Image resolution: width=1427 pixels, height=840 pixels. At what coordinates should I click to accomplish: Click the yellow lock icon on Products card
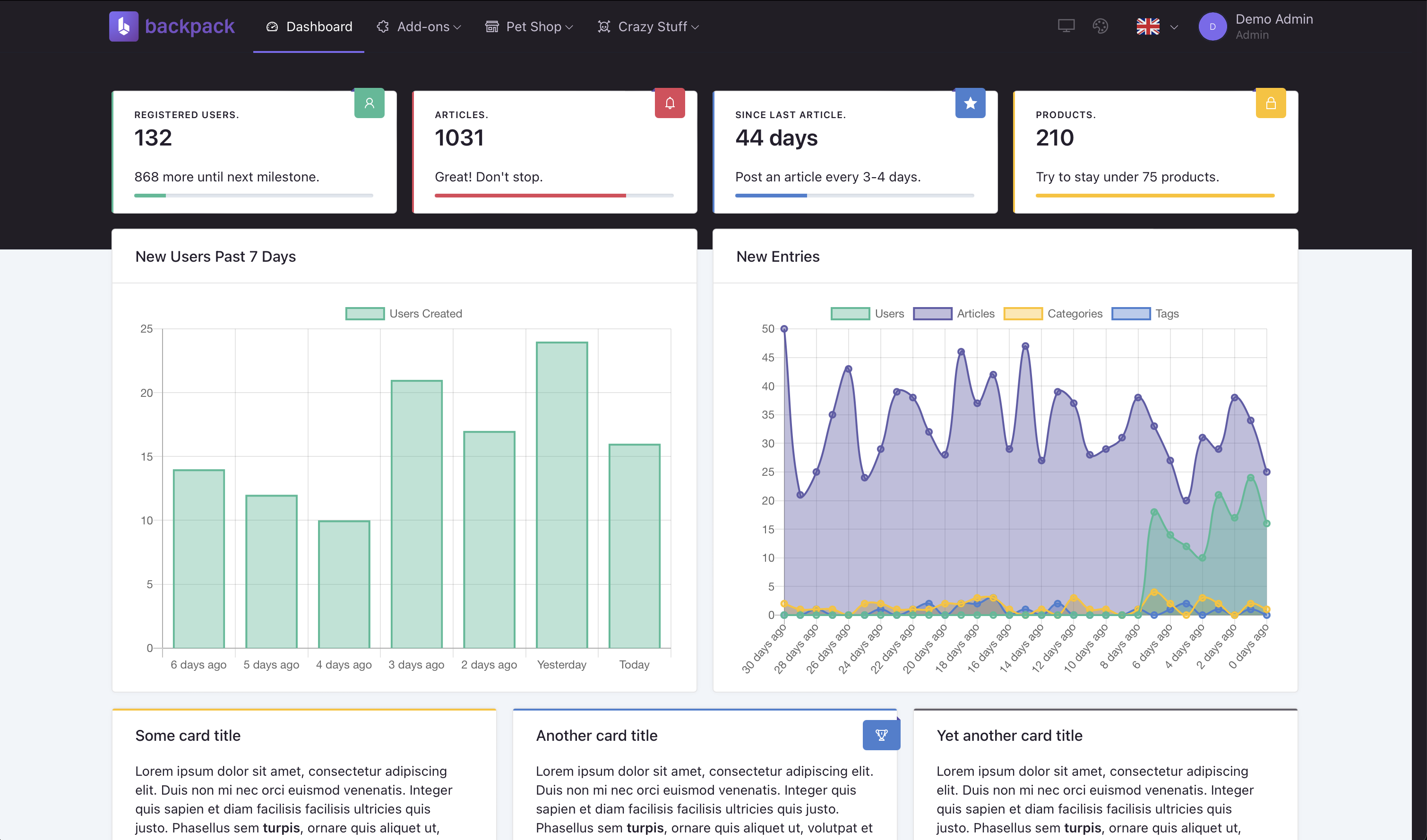pos(1271,103)
